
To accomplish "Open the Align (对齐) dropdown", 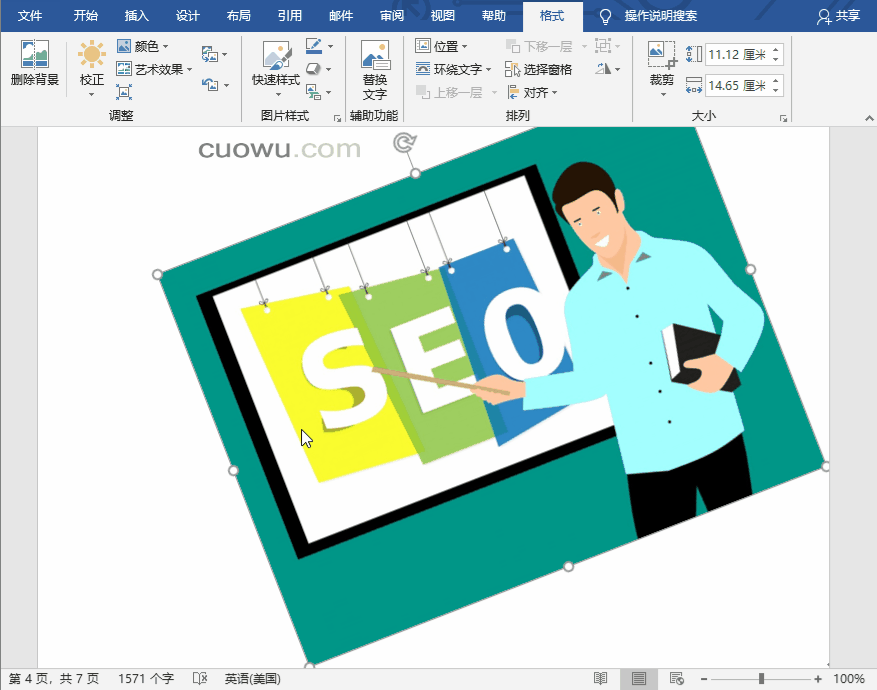I will (x=532, y=92).
